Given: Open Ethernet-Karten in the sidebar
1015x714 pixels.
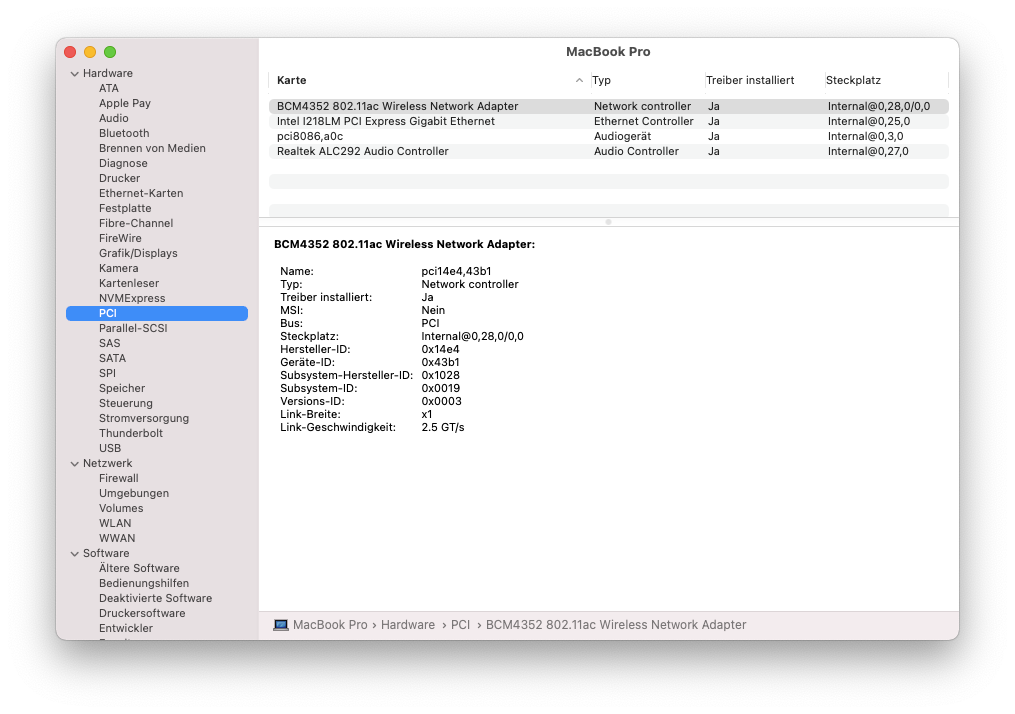Looking at the screenshot, I should tap(140, 193).
